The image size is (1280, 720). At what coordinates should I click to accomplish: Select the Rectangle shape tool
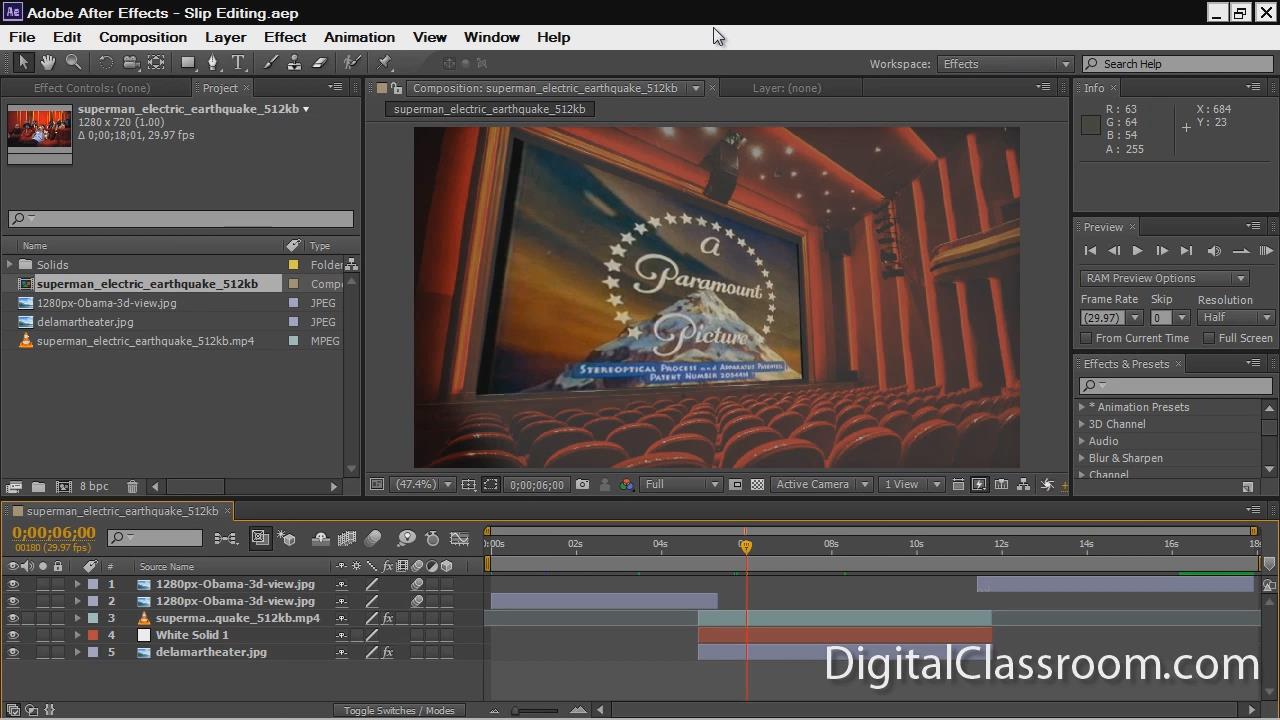[187, 62]
